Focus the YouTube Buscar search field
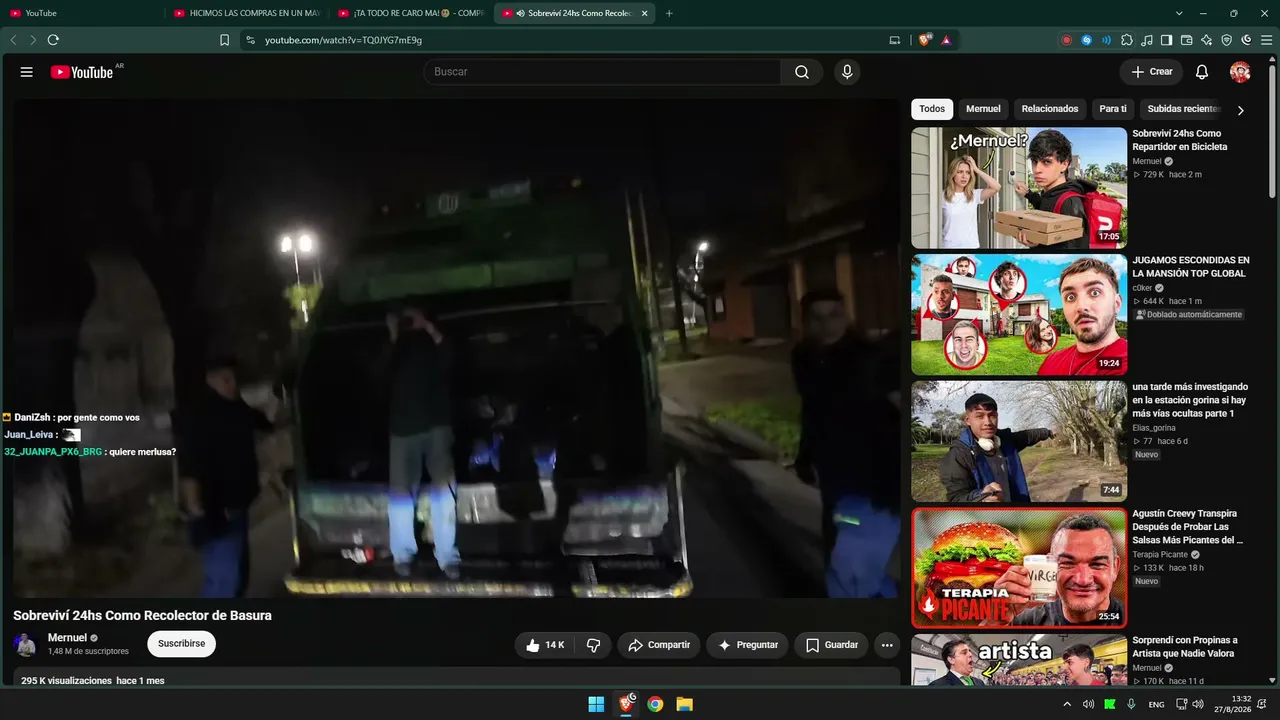Viewport: 1280px width, 720px height. coord(602,72)
